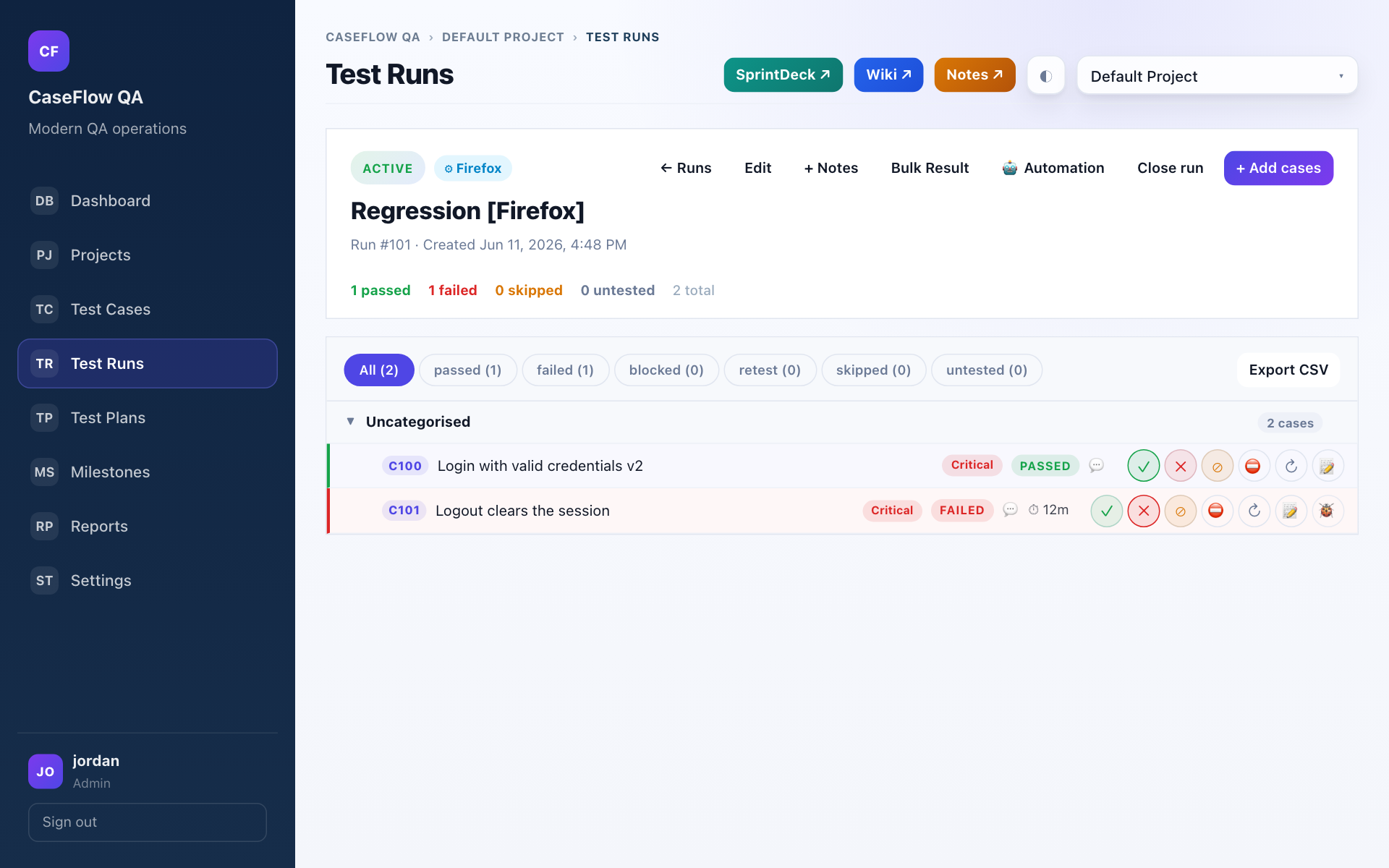Viewport: 1389px width, 868px height.
Task: Open note editor for C100 Login case
Action: coord(1328,466)
